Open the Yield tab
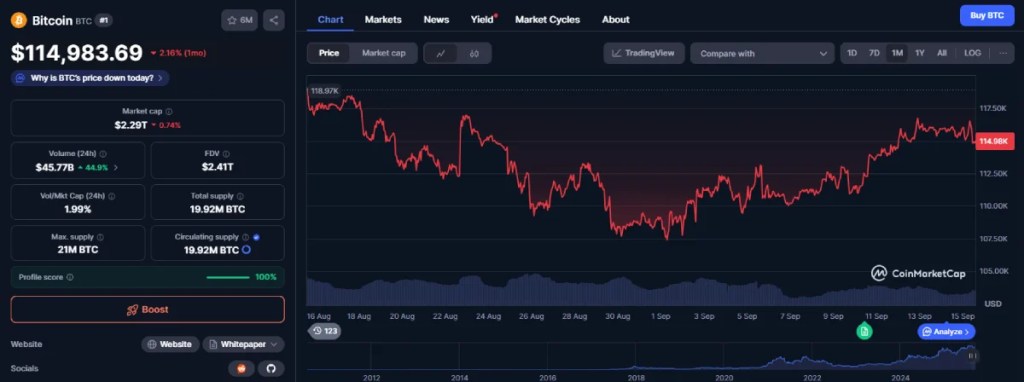The height and width of the screenshot is (382, 1024). click(483, 20)
